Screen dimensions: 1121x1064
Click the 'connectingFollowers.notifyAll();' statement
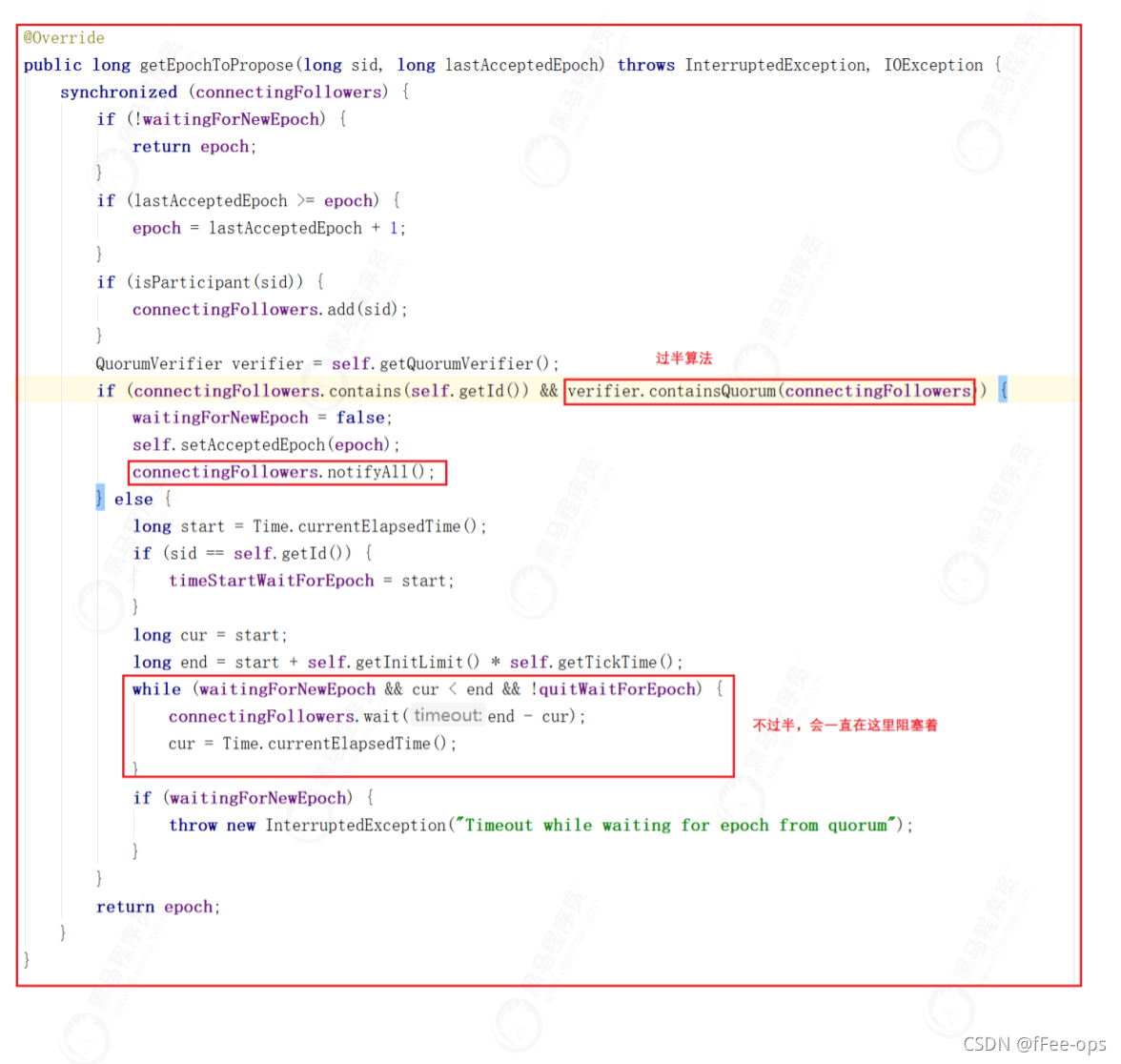(x=283, y=472)
